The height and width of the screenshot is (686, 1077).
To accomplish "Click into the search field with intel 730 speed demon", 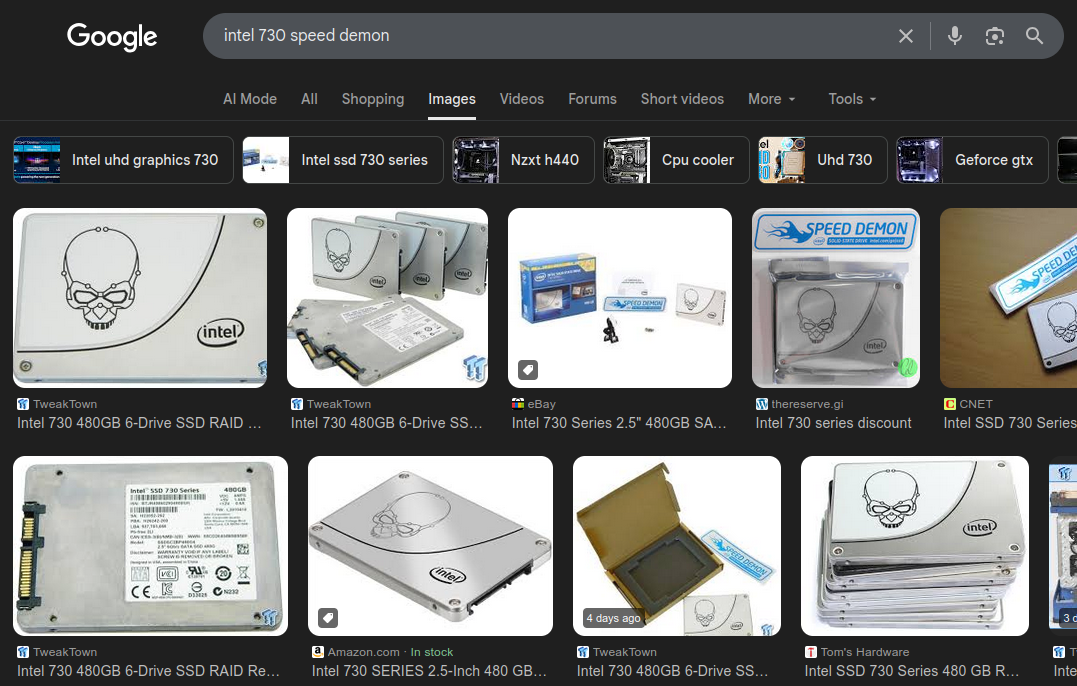I will (549, 36).
